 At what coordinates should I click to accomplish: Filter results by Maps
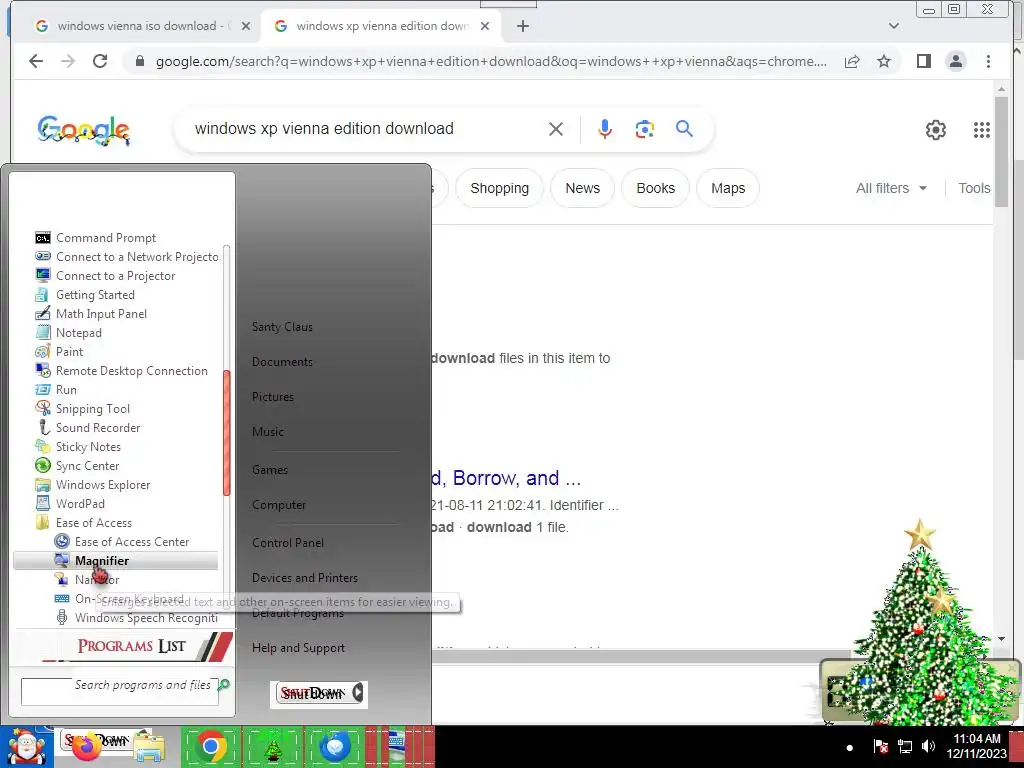click(728, 188)
